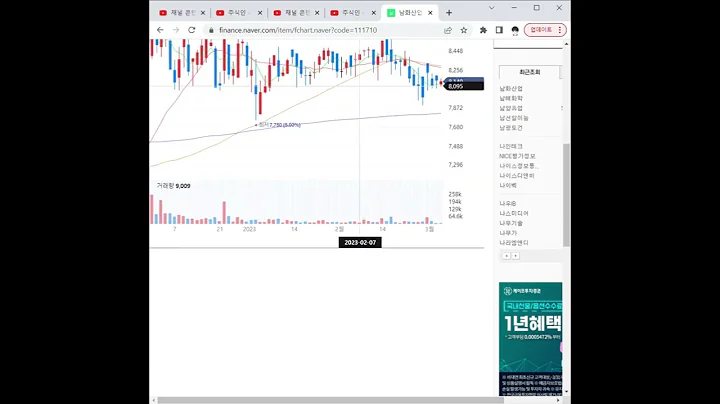This screenshot has width=720, height=404.
Task: Bookmark this page with the star icon
Action: click(x=464, y=30)
